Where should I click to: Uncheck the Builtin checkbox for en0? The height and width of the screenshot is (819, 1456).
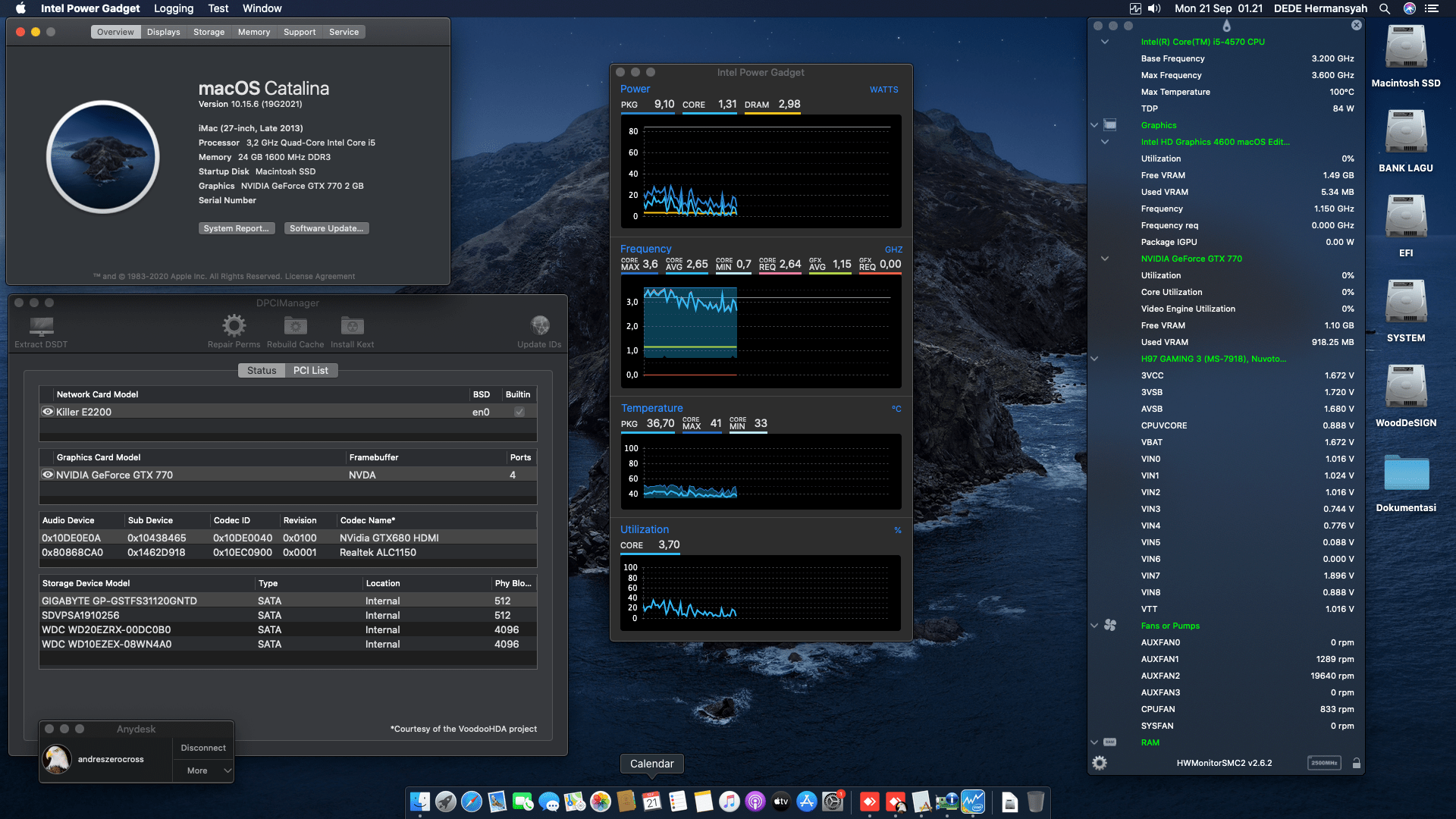[x=519, y=412]
